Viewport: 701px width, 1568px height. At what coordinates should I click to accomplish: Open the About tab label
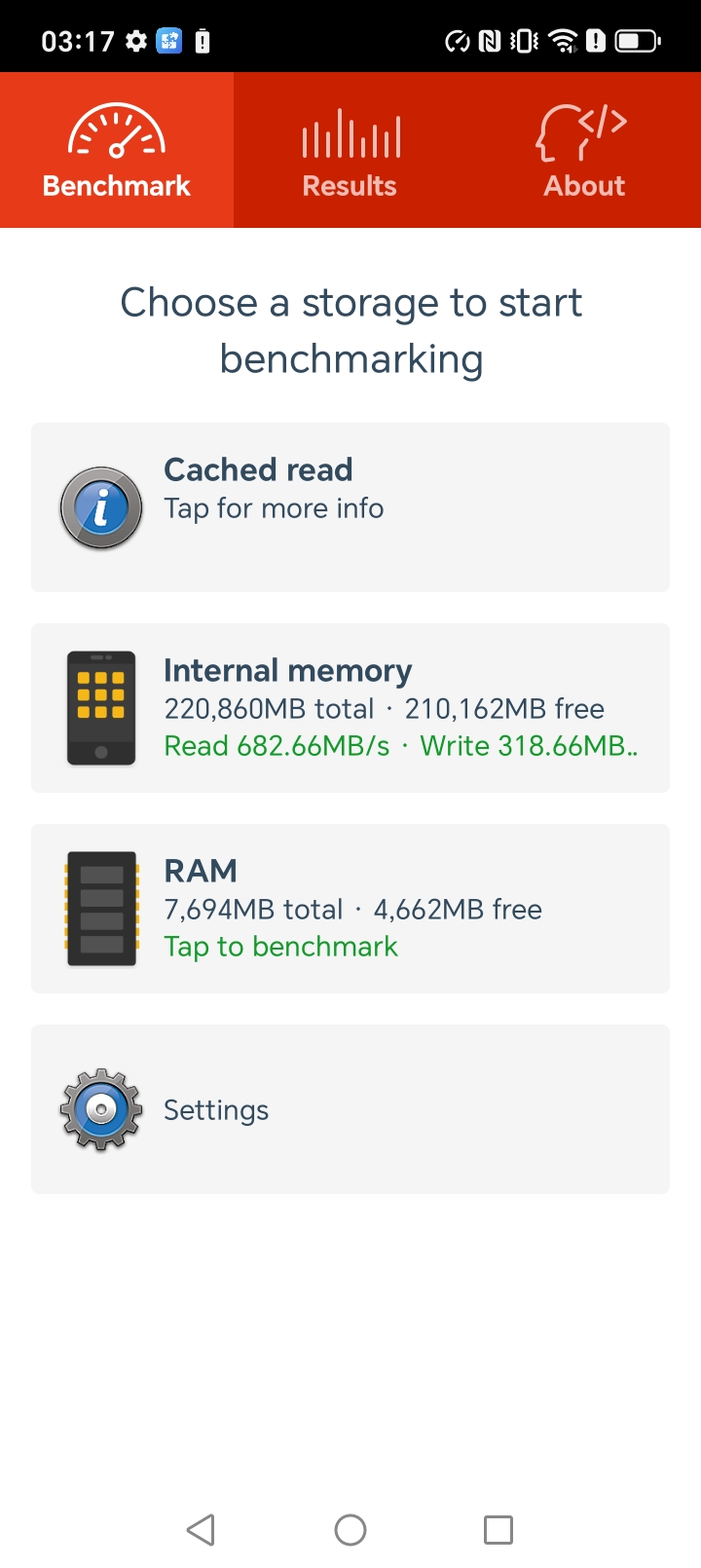(x=584, y=186)
